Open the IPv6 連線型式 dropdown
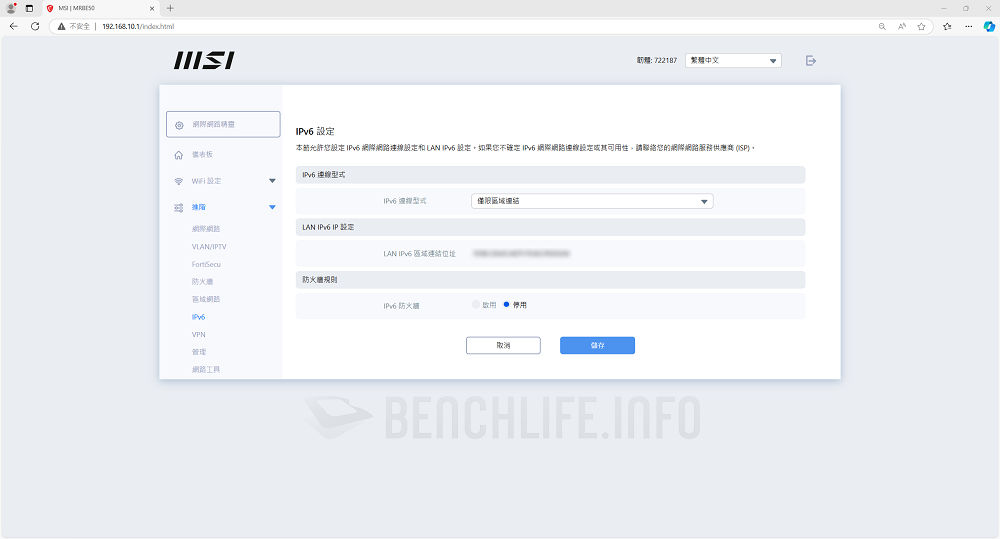The image size is (1000, 539). pyautogui.click(x=592, y=201)
